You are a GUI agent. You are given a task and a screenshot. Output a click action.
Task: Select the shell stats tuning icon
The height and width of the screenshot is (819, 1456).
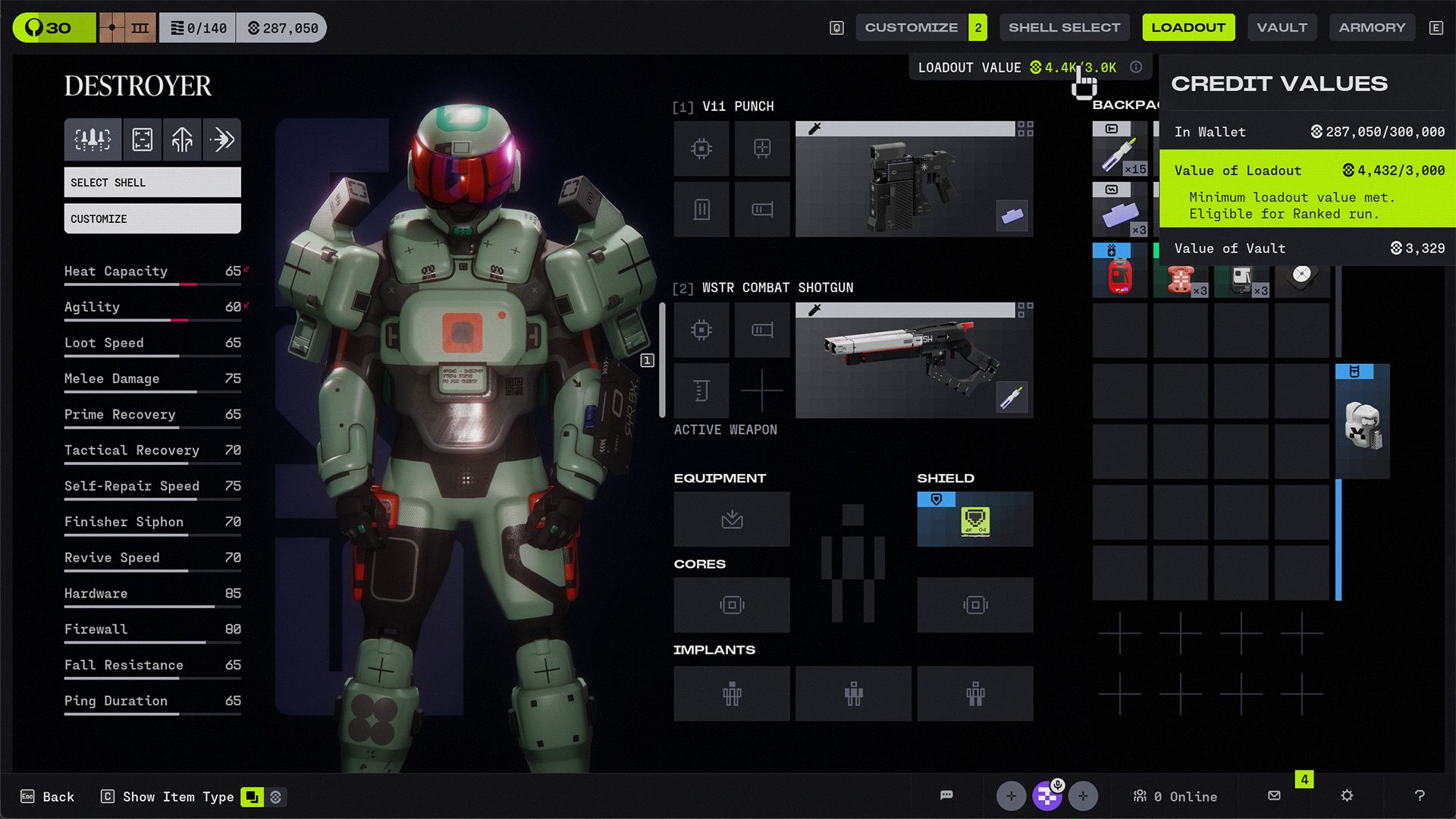92,140
